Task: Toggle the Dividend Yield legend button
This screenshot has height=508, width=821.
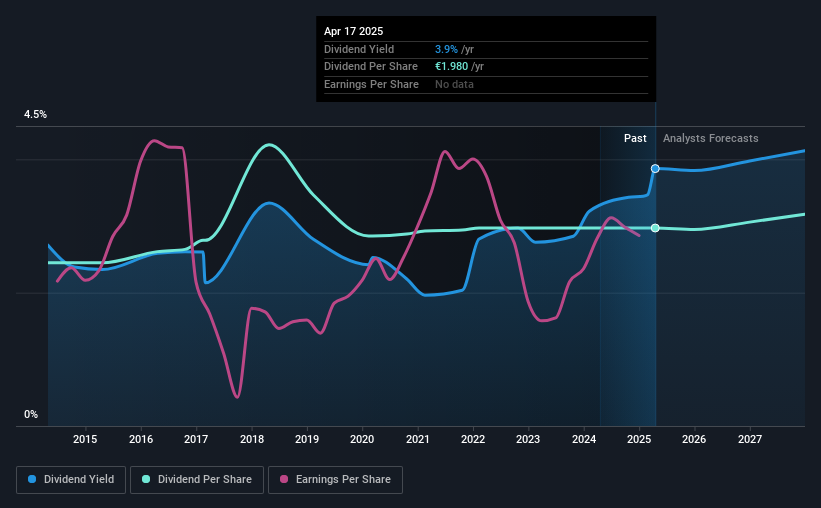Action: (x=71, y=480)
